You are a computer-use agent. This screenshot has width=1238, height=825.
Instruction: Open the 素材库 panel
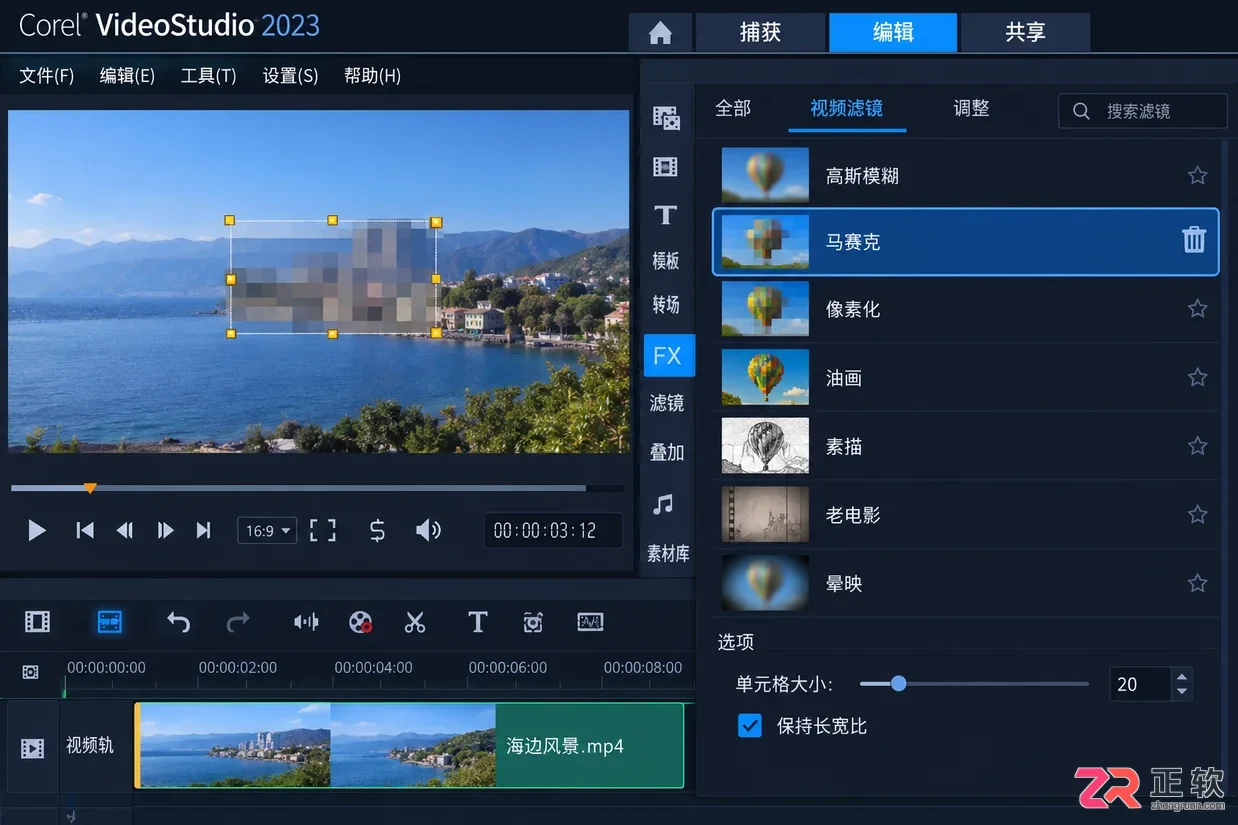(x=668, y=554)
